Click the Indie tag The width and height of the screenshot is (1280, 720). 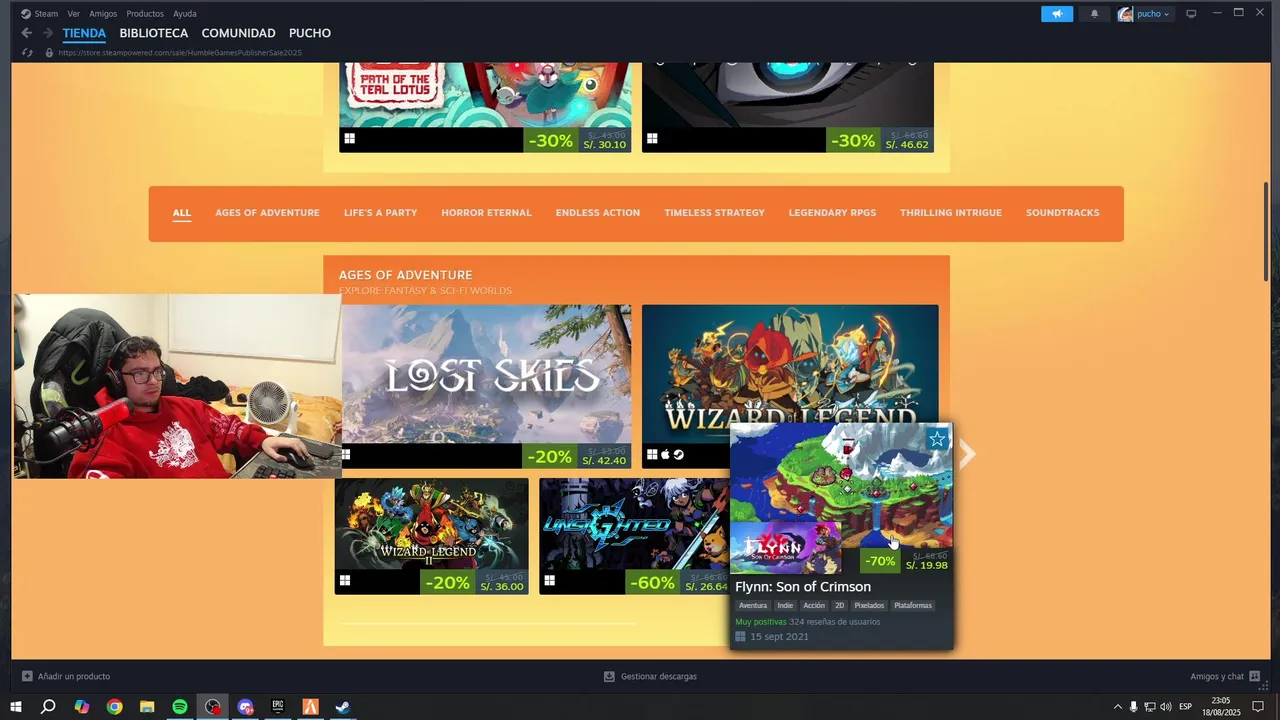(785, 606)
